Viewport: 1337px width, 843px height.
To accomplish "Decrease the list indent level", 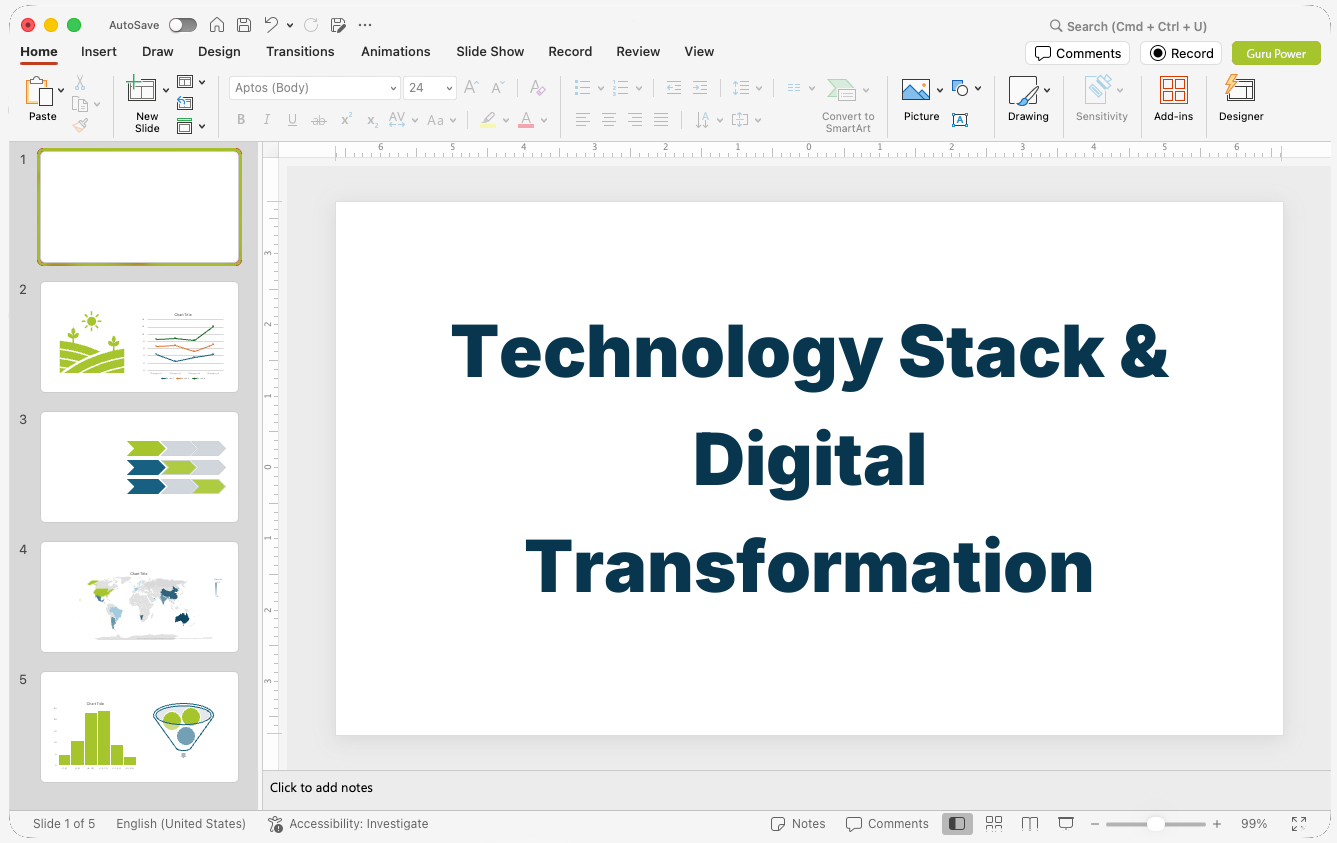I will pos(674,88).
